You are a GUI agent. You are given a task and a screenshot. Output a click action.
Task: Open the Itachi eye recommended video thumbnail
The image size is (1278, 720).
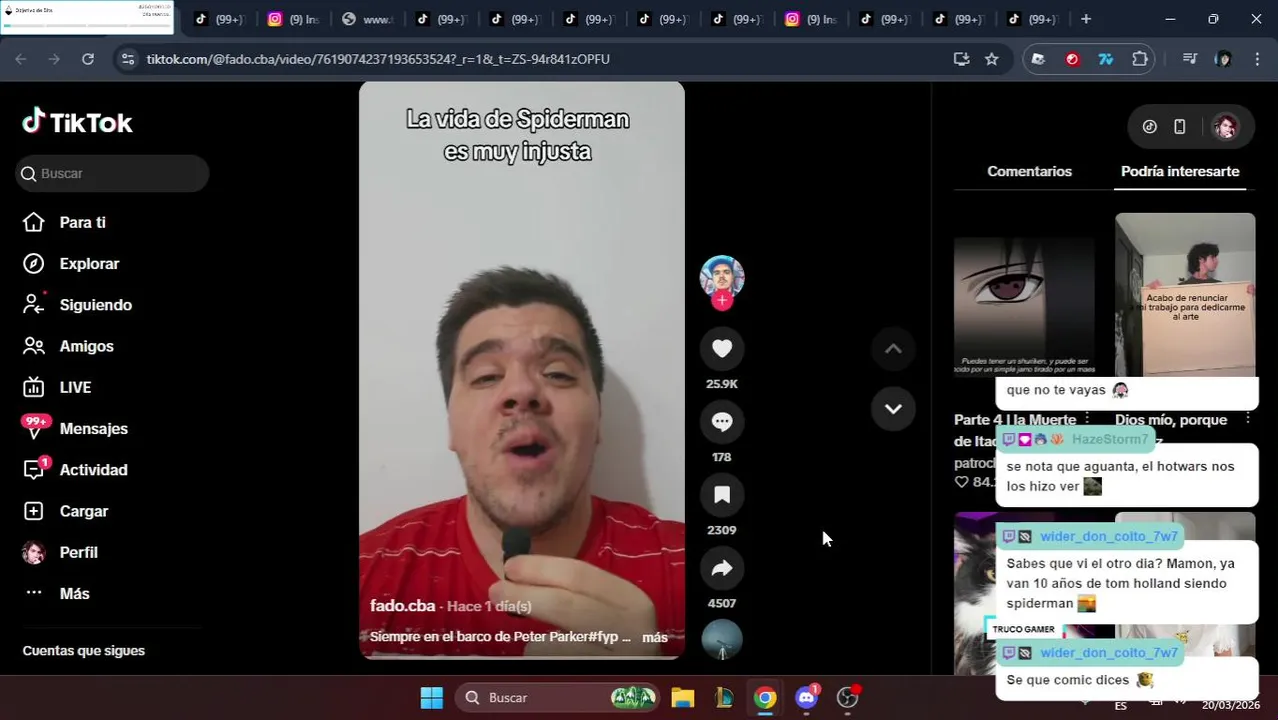tap(1024, 305)
